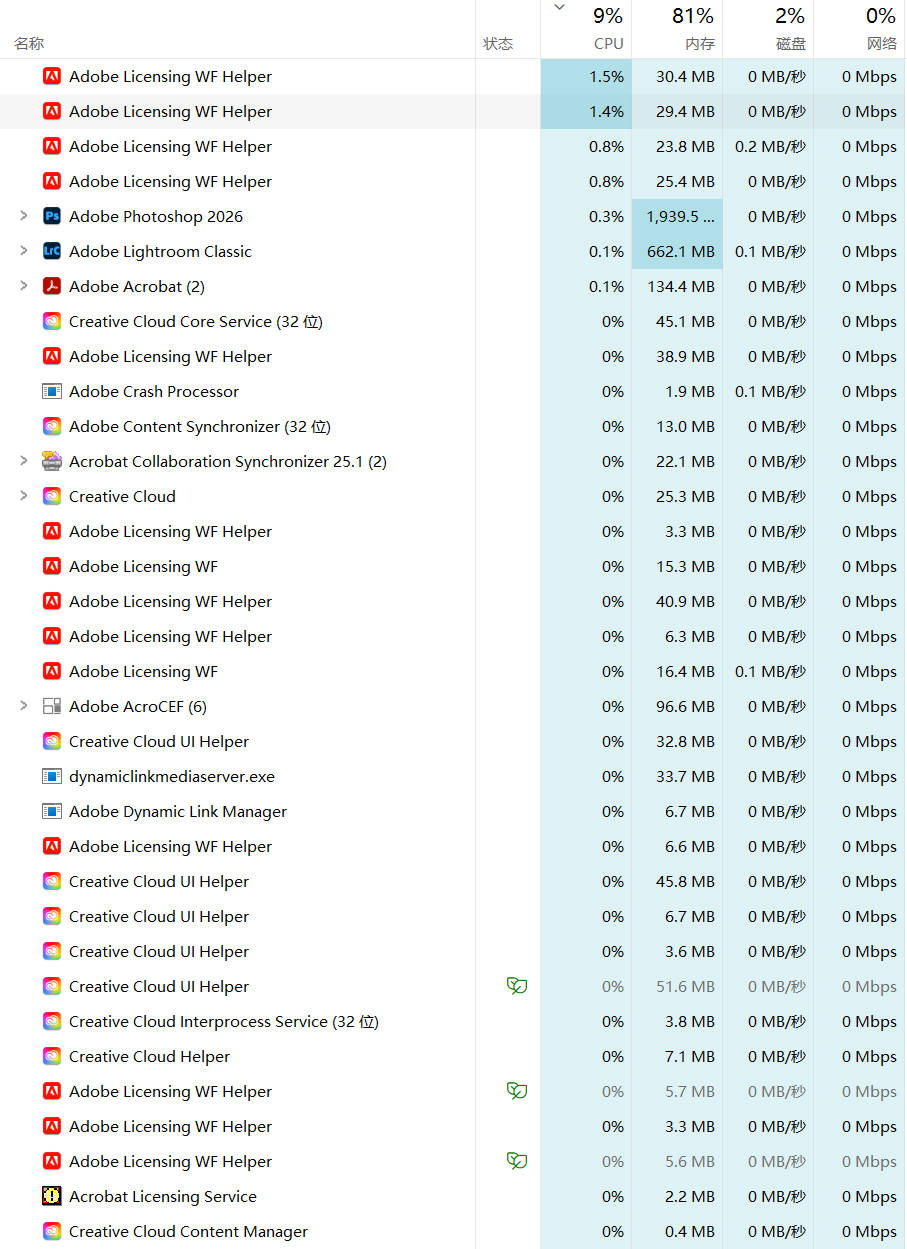
Task: Select the Adobe Dynamic Link Manager row name
Action: [178, 811]
